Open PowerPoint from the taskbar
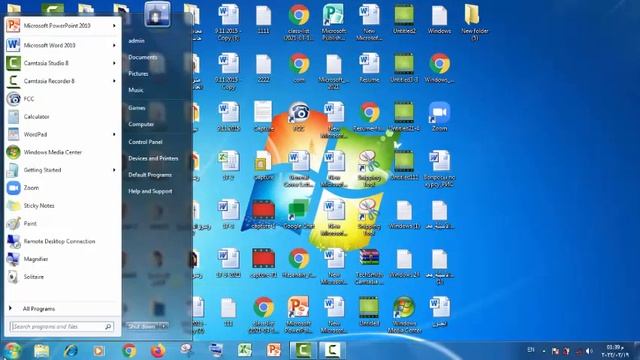The width and height of the screenshot is (640, 360). click(273, 350)
